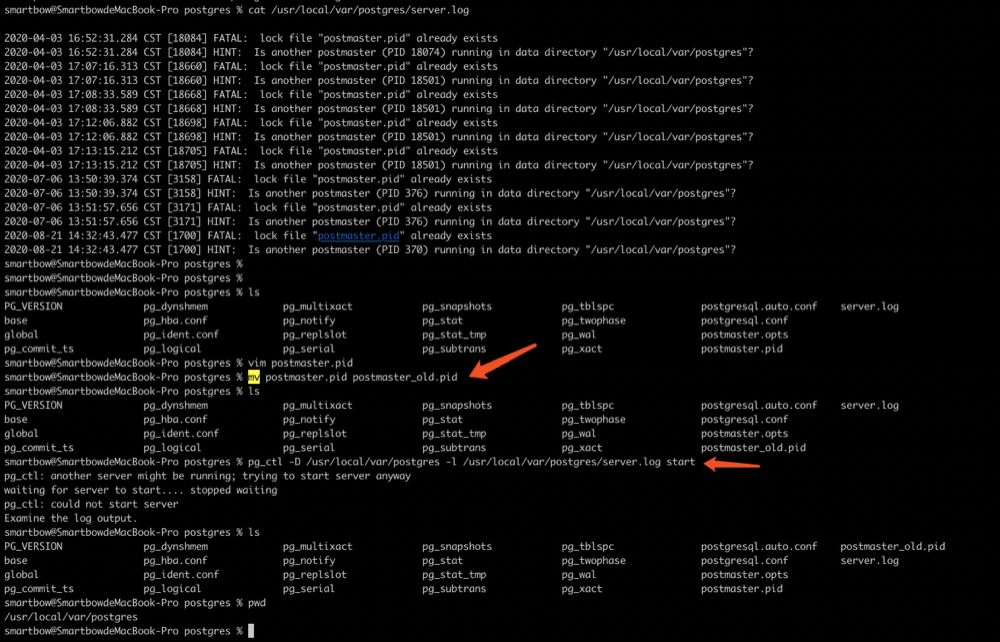Click server.log listed in the row starting with base
The image size is (1000, 642).
[x=869, y=561]
